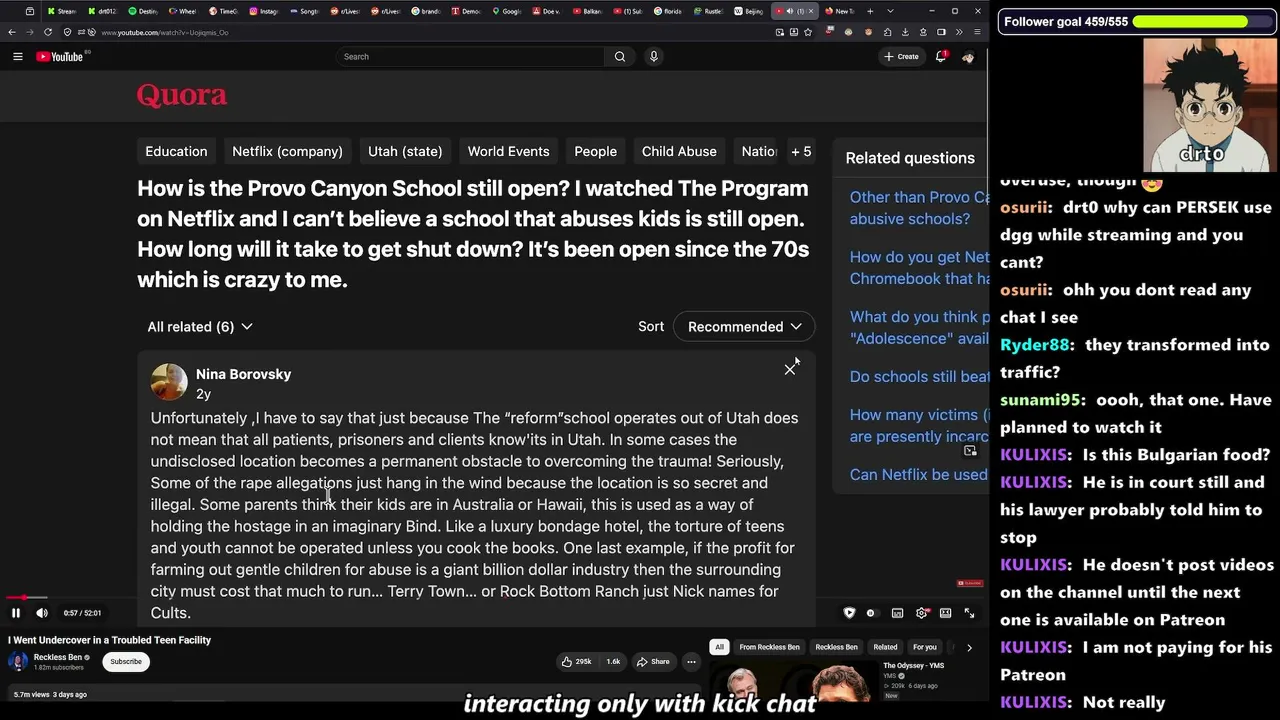Open Nina Borovsky's profile name link
This screenshot has width=1280, height=720.
[244, 374]
